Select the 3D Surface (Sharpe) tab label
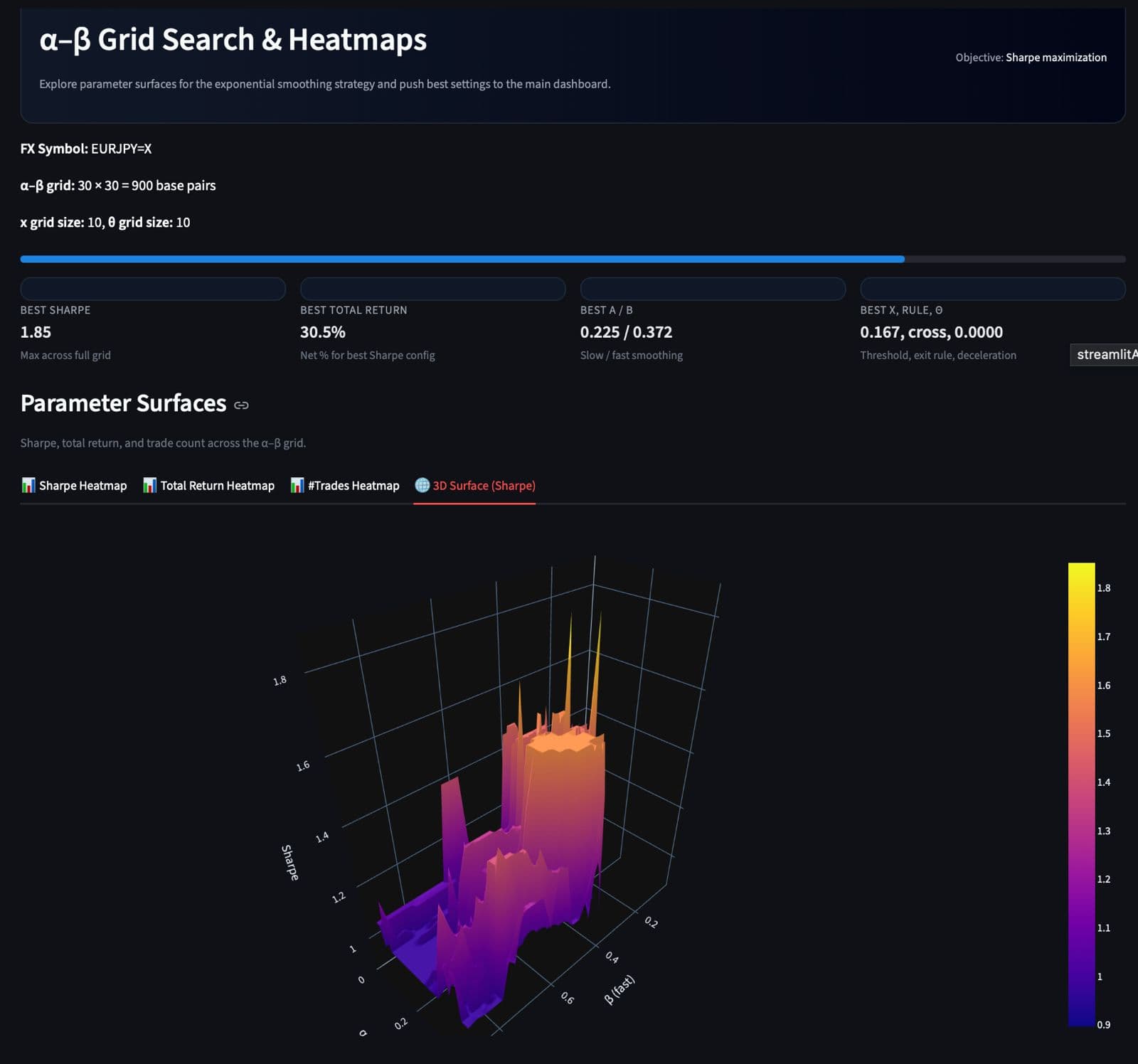Viewport: 1138px width, 1064px height. [x=484, y=485]
